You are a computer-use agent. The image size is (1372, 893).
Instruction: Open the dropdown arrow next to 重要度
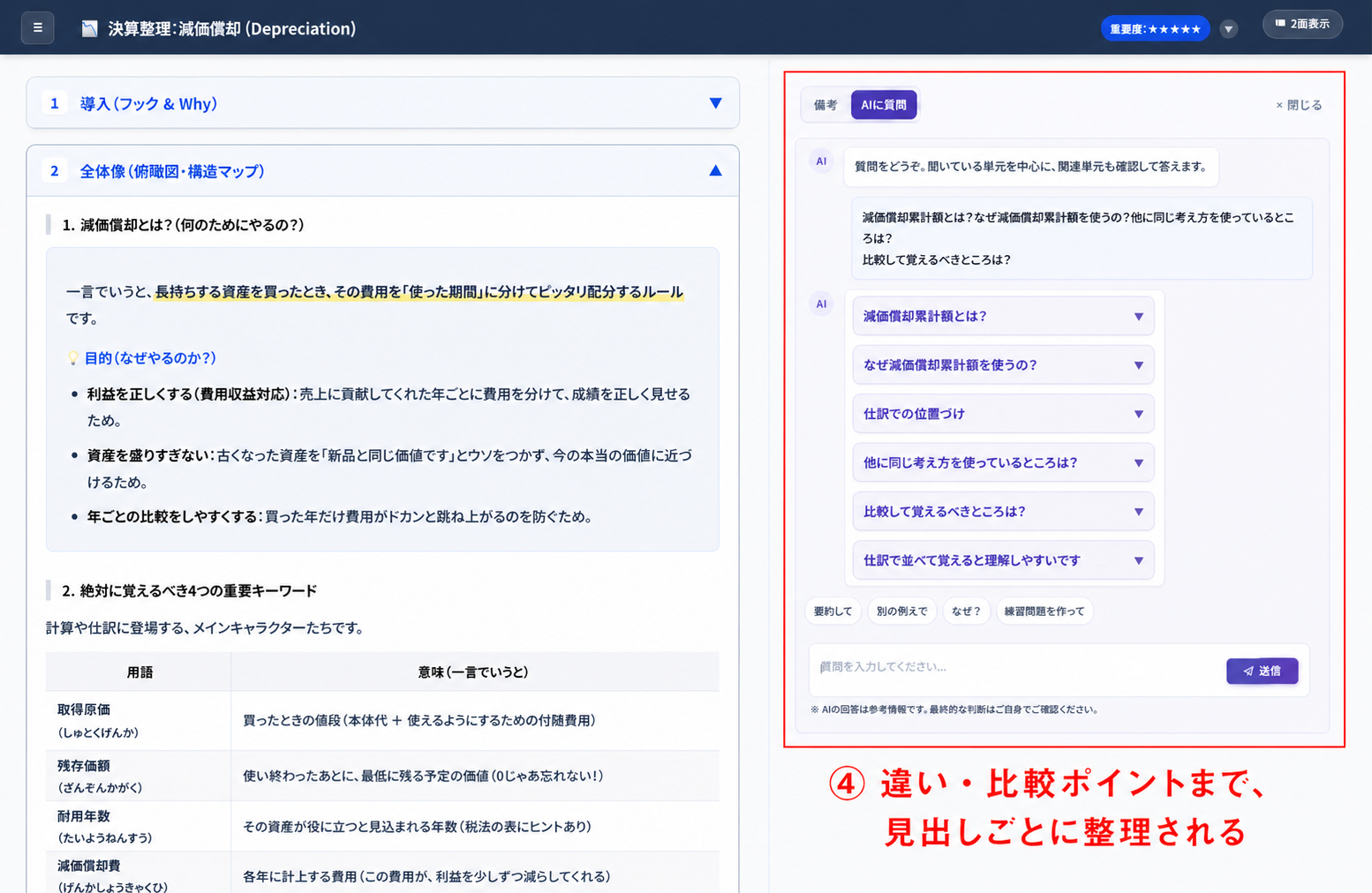click(1228, 29)
